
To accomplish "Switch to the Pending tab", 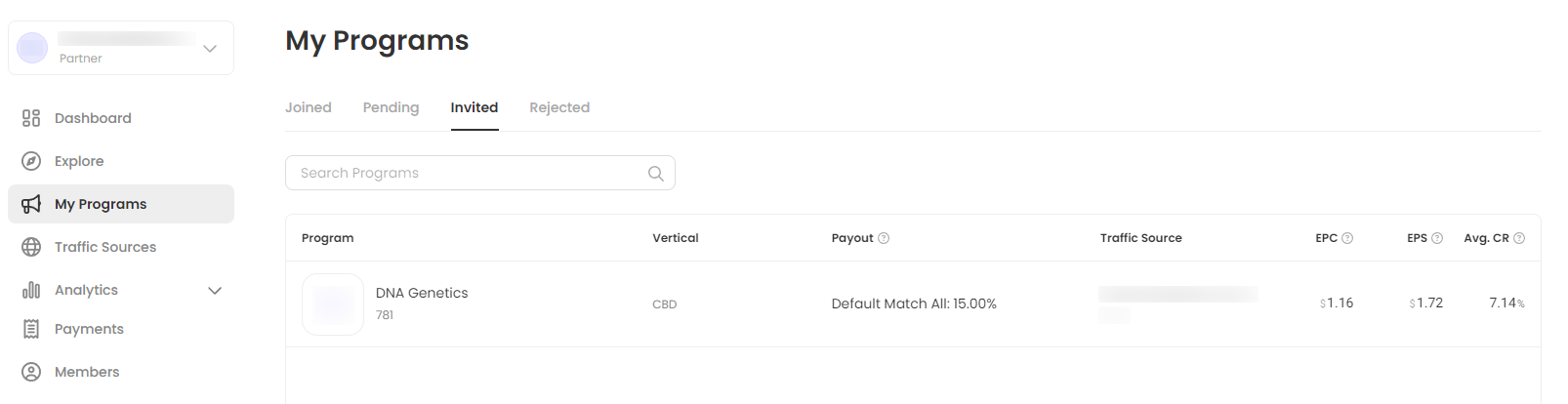I will [x=391, y=107].
